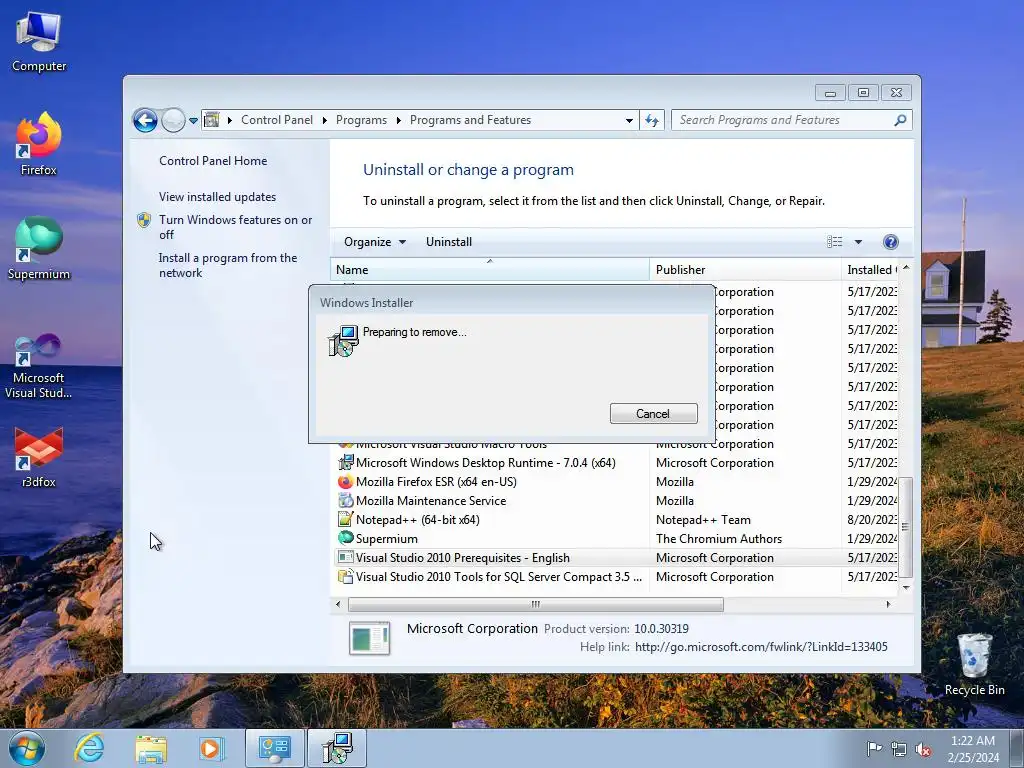Cancel the Windows Installer removal
This screenshot has height=768, width=1024.
(654, 413)
